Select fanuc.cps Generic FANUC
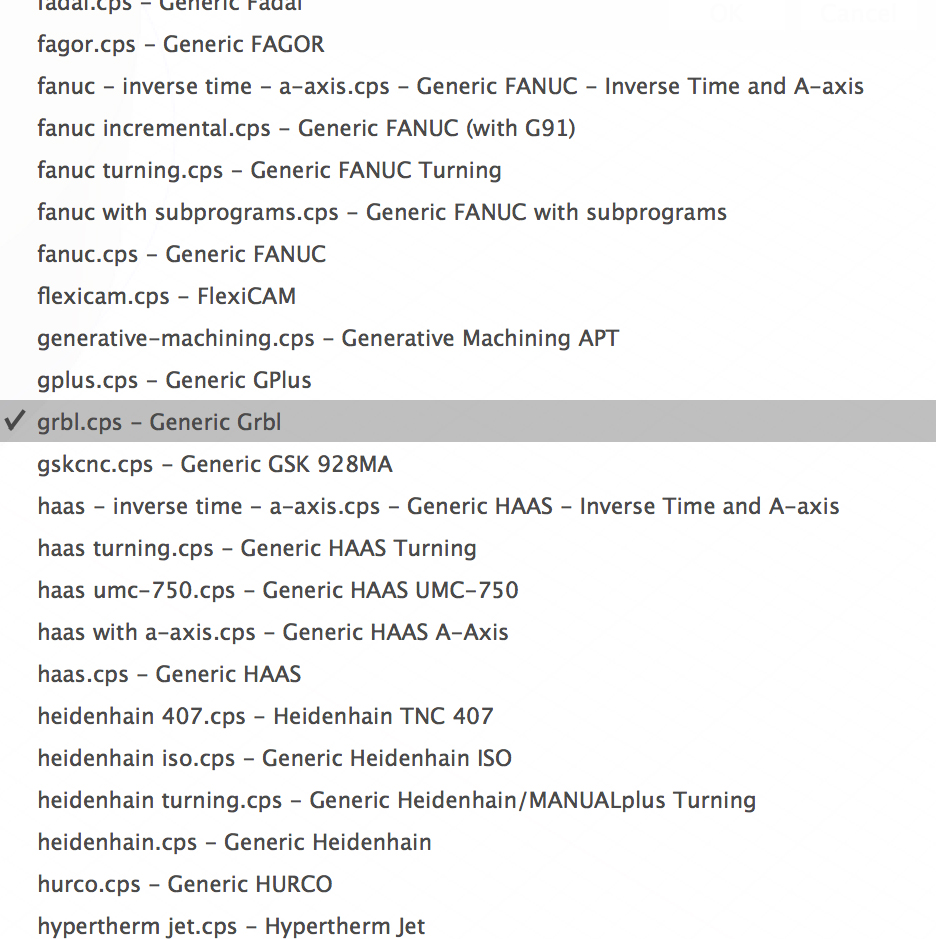 pyautogui.click(x=181, y=254)
